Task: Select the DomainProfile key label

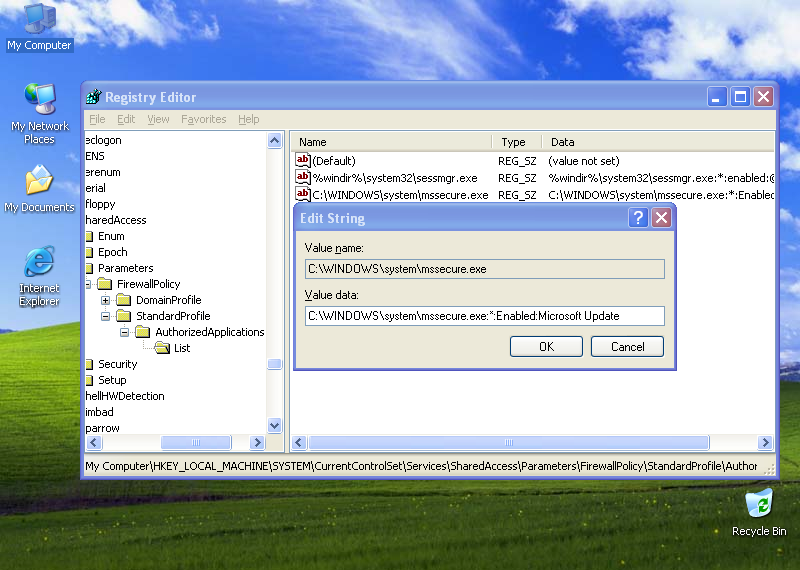Action: [168, 300]
